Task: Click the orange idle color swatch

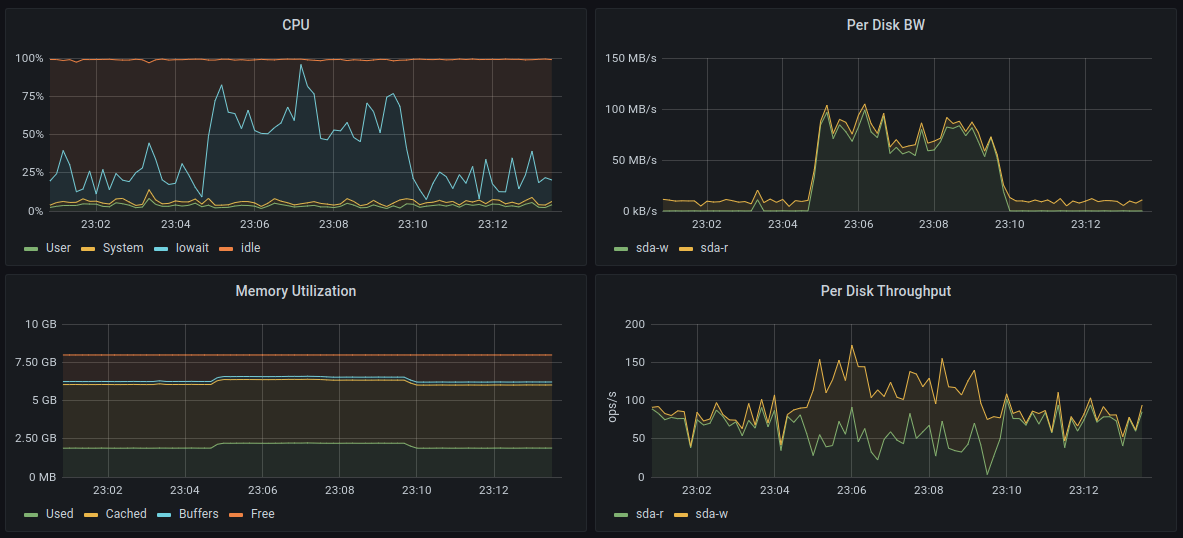Action: pyautogui.click(x=226, y=248)
